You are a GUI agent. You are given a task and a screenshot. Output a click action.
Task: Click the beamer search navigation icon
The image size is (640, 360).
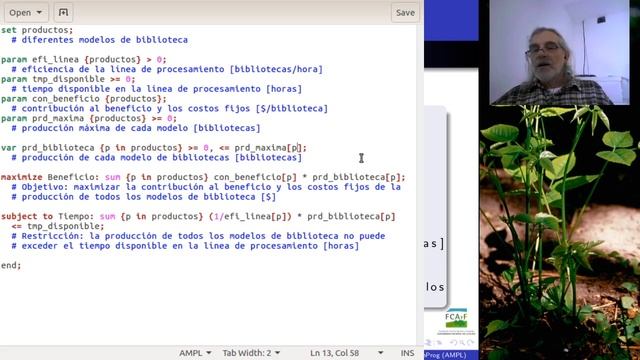click(x=462, y=343)
